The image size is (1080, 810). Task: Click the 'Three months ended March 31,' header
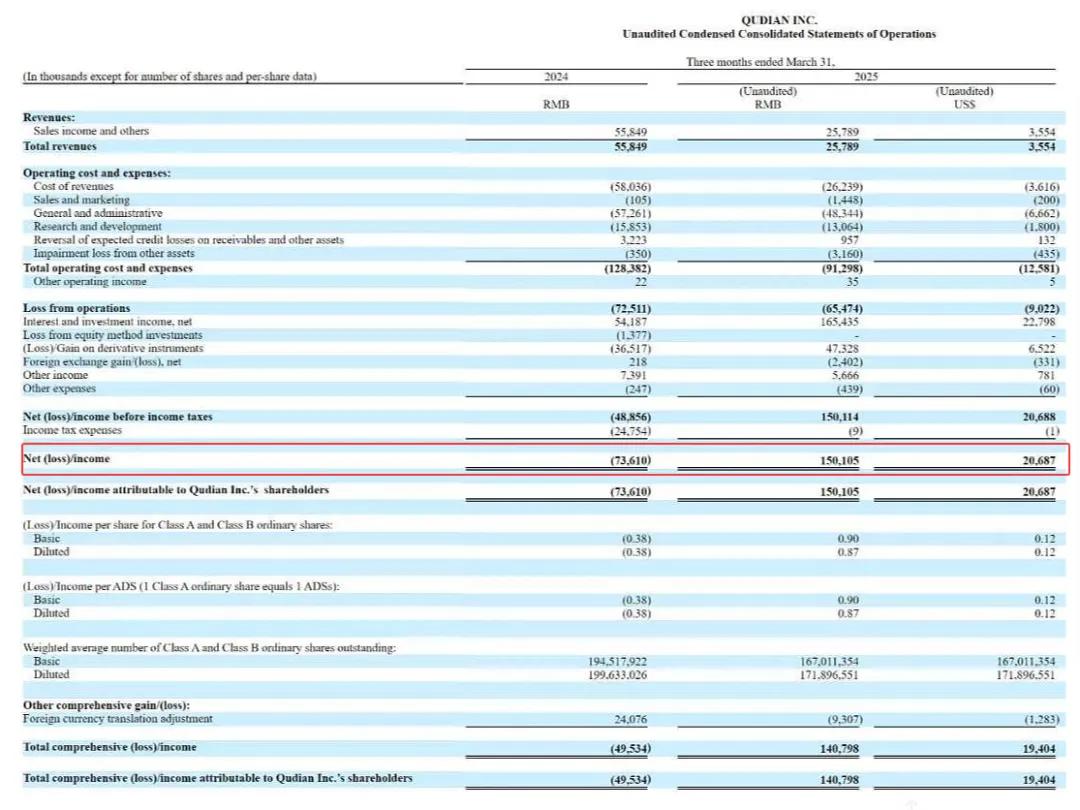760,62
